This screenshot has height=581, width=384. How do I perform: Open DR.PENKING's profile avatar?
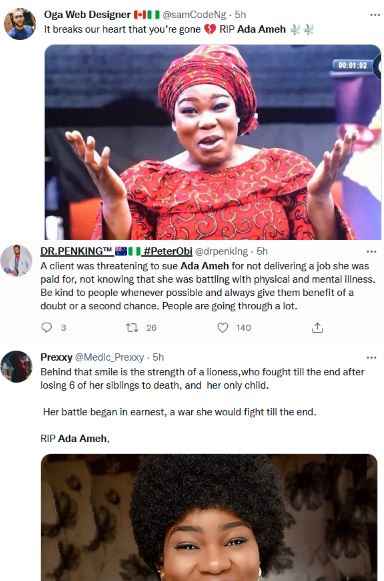(x=16, y=260)
